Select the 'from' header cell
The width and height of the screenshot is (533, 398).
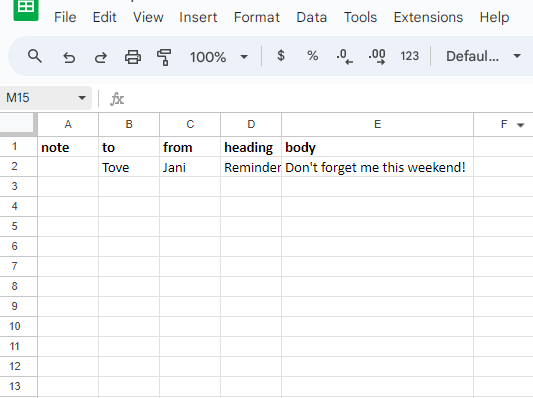190,147
